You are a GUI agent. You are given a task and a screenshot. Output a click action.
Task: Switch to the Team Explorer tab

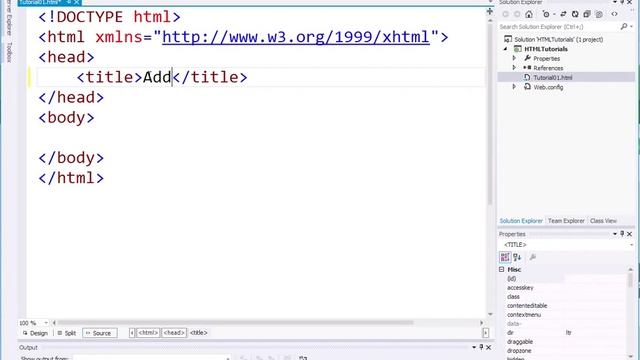[566, 221]
